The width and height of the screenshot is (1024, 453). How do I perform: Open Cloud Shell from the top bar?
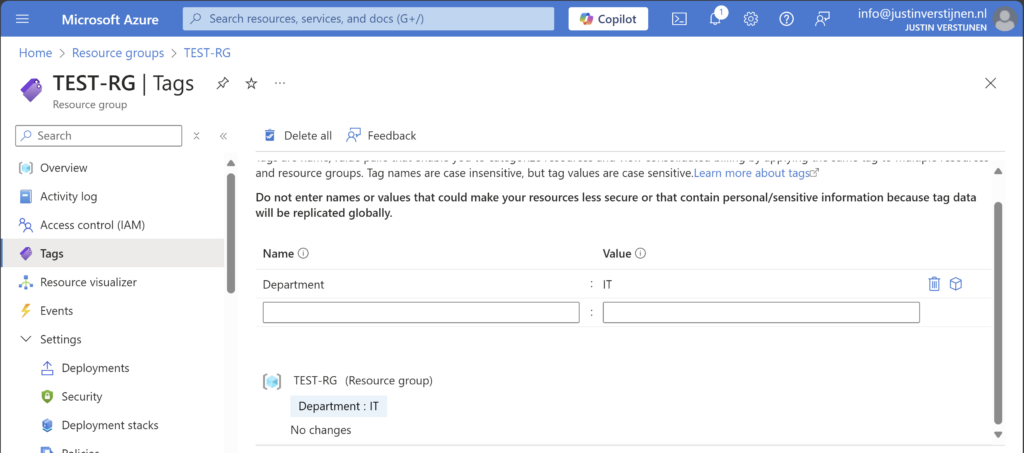point(679,19)
